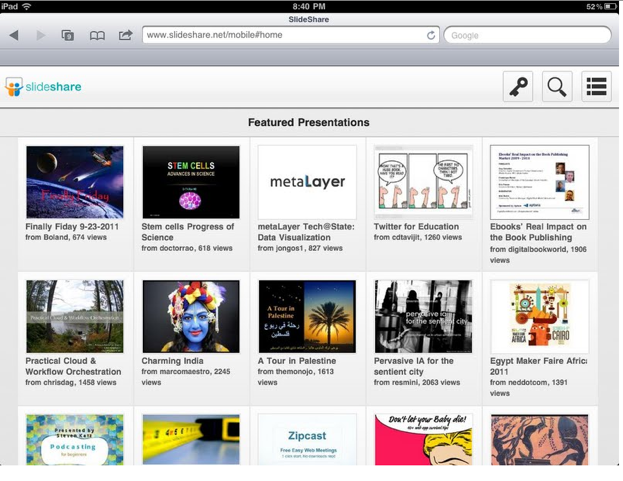Open A Tour in Palestine thumbnail

[x=307, y=316]
